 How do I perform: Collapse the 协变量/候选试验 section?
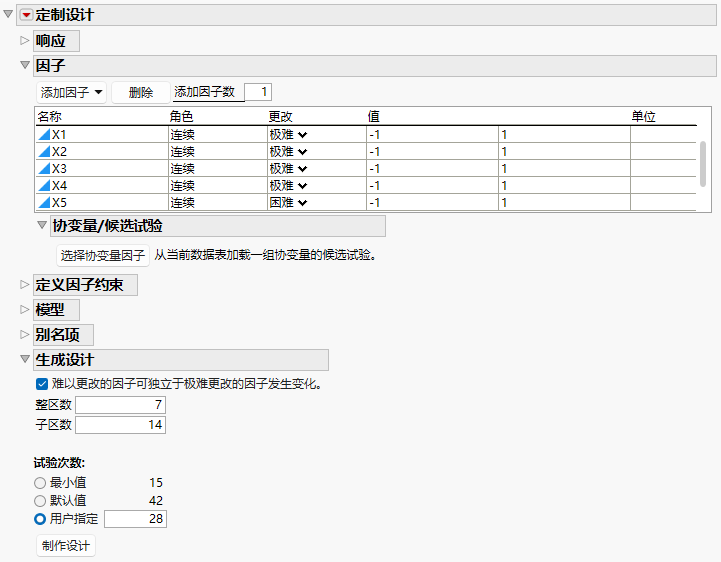(42, 225)
